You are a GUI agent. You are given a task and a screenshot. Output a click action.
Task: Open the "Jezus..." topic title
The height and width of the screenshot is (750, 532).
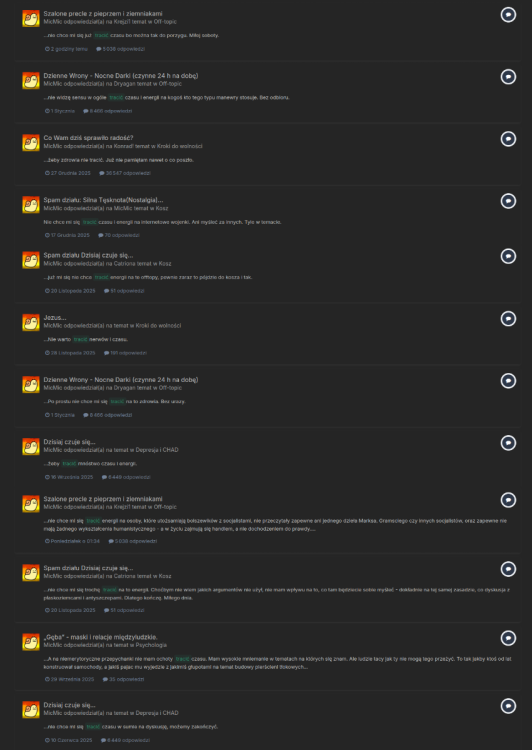tap(55, 318)
